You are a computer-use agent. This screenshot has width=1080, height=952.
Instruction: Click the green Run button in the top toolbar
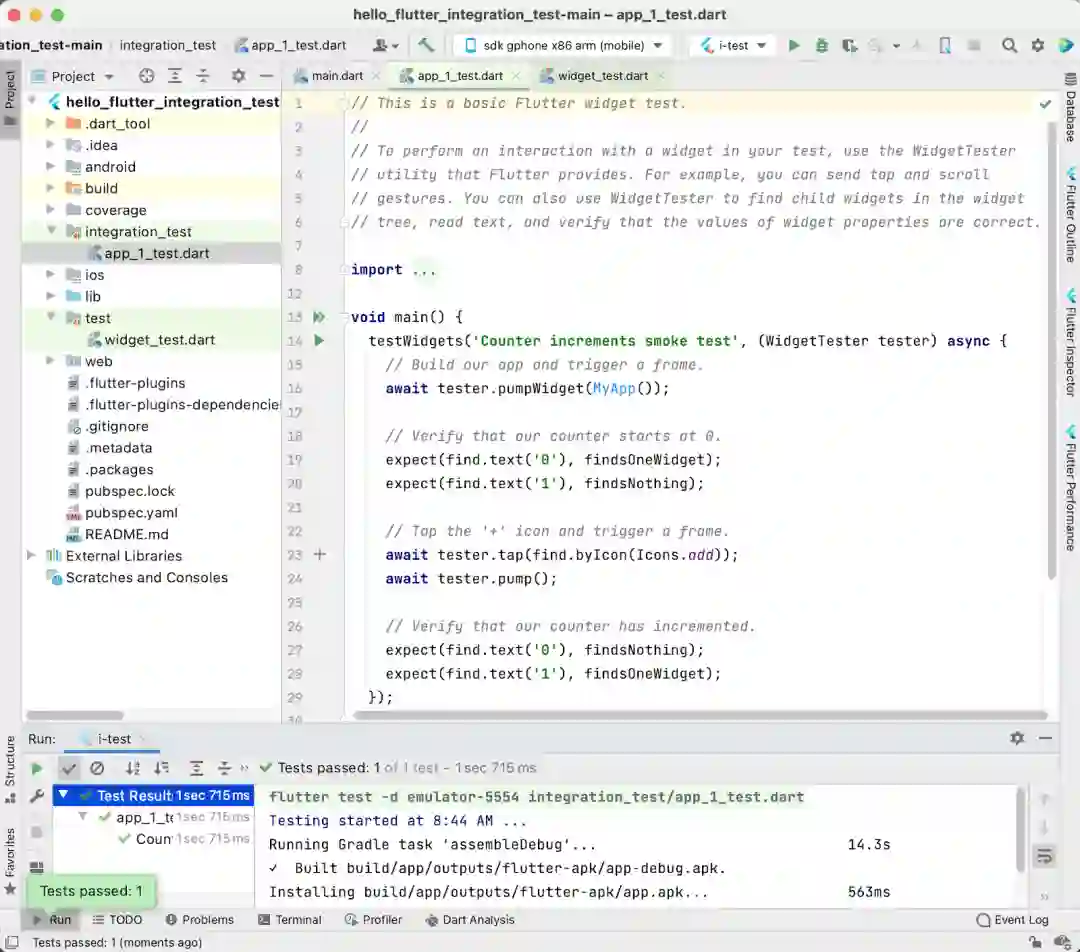point(794,45)
